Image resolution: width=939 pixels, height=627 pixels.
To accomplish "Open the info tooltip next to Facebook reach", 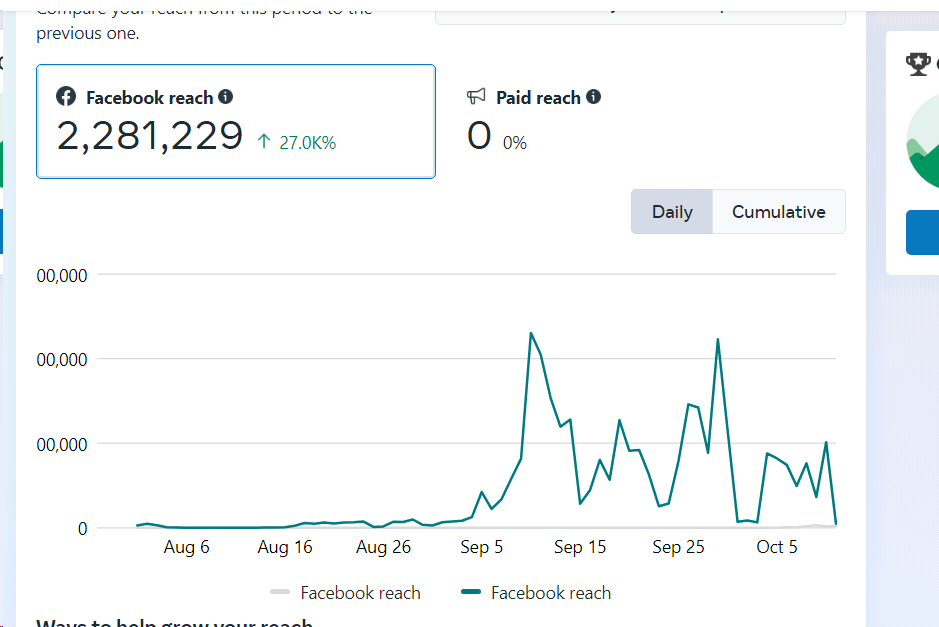I will point(225,96).
